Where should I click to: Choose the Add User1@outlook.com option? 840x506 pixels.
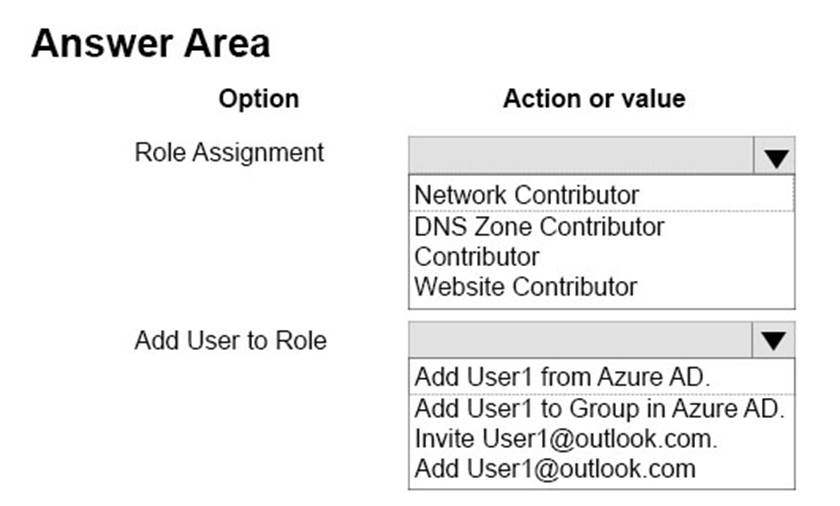(554, 468)
